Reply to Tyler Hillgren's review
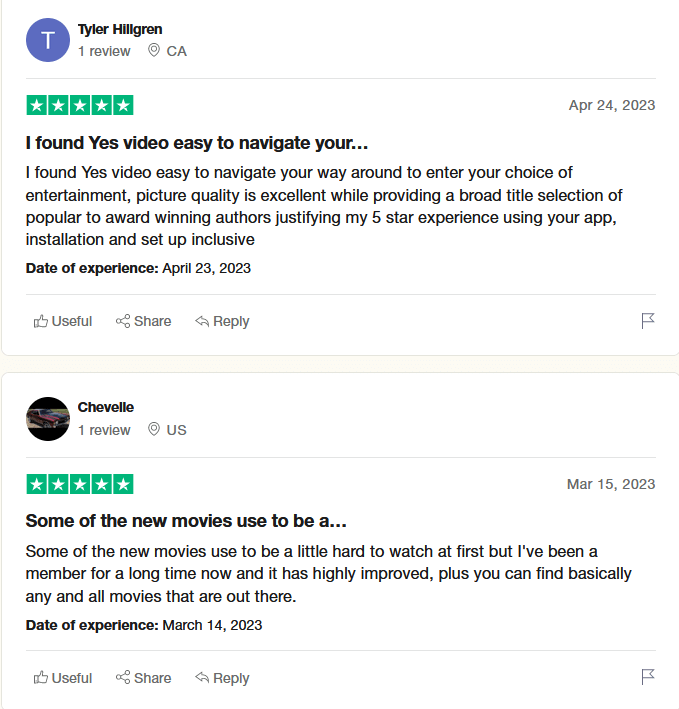Screen dimensions: 679x709 click(x=222, y=321)
